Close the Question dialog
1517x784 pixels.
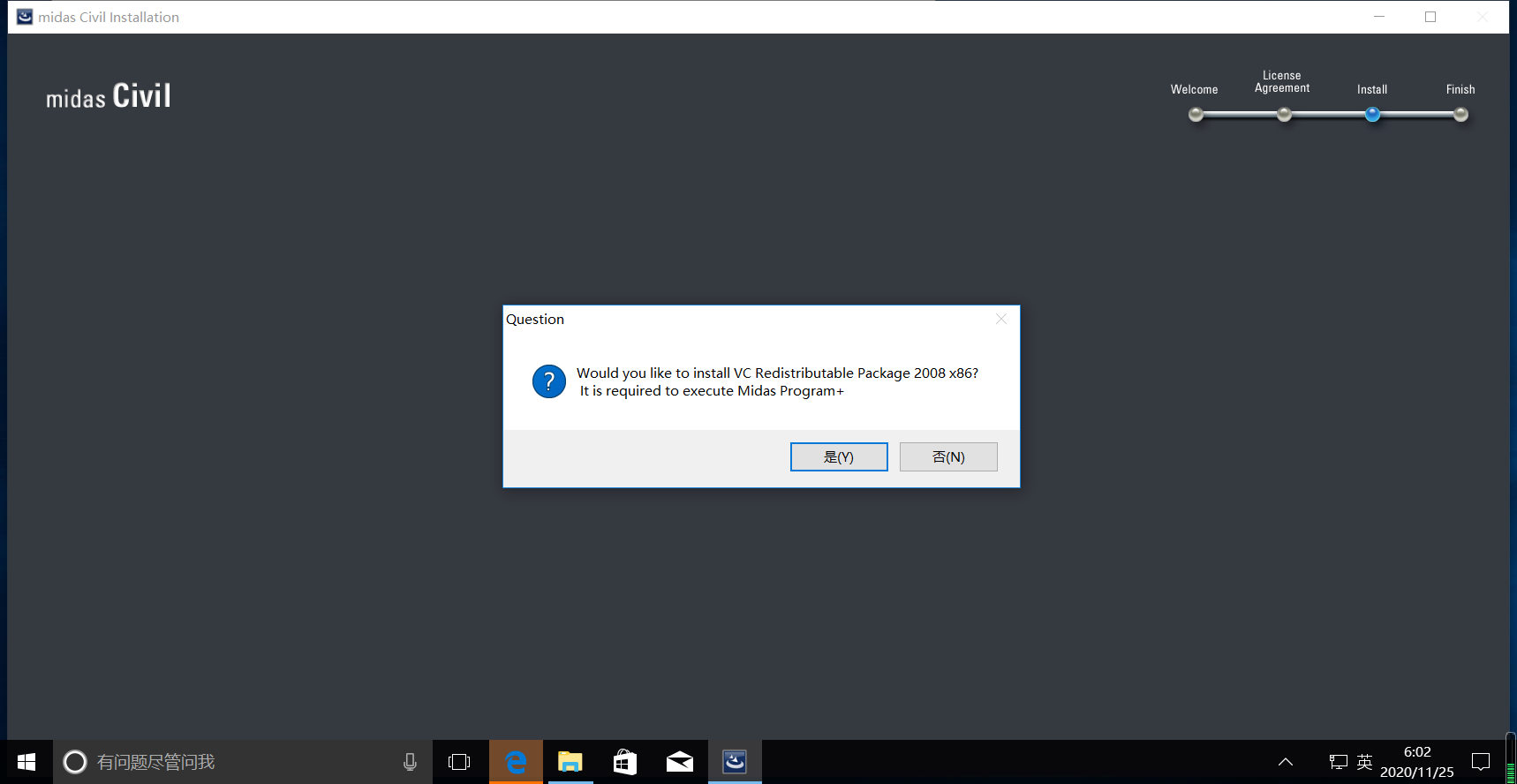point(1001,319)
